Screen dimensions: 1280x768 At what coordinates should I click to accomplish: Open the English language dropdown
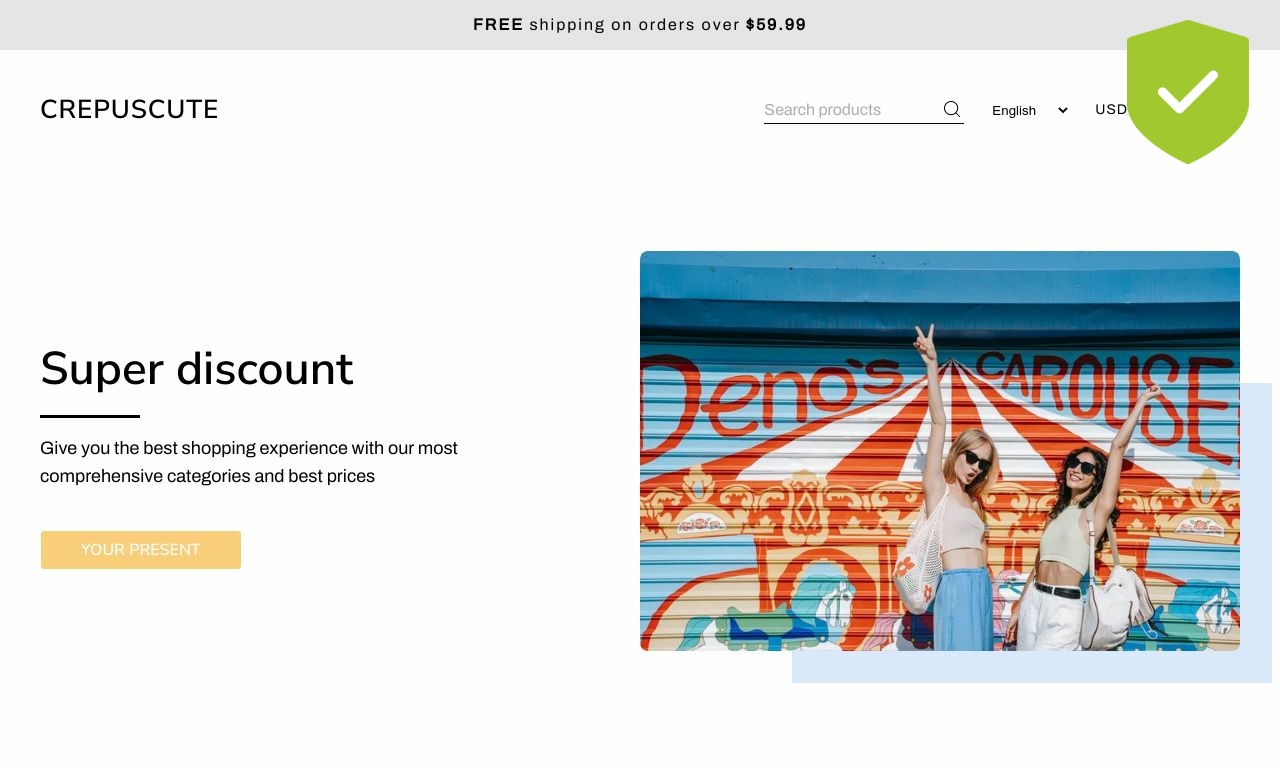(x=1030, y=110)
